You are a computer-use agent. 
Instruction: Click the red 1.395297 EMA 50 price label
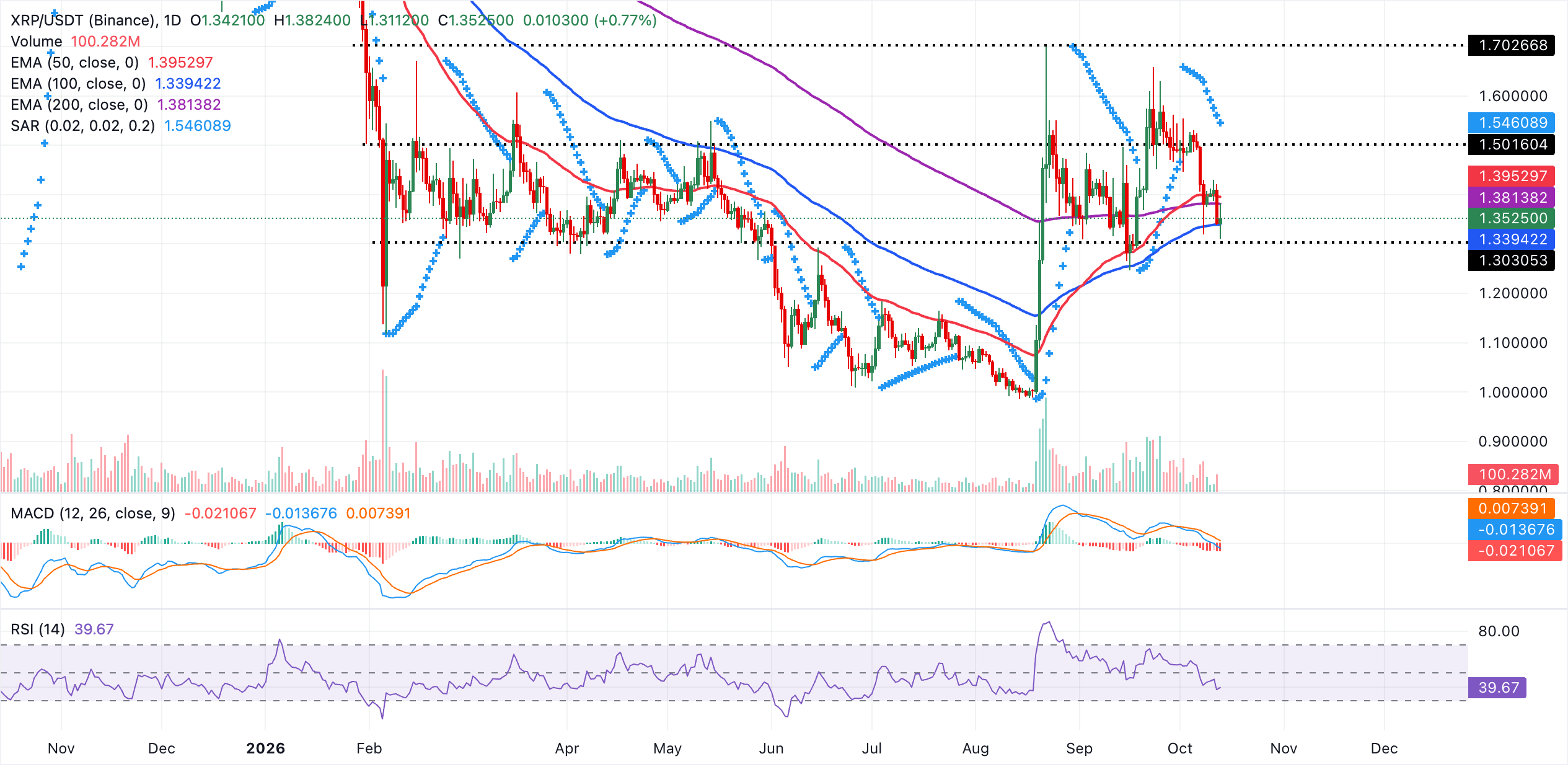pyautogui.click(x=1512, y=176)
